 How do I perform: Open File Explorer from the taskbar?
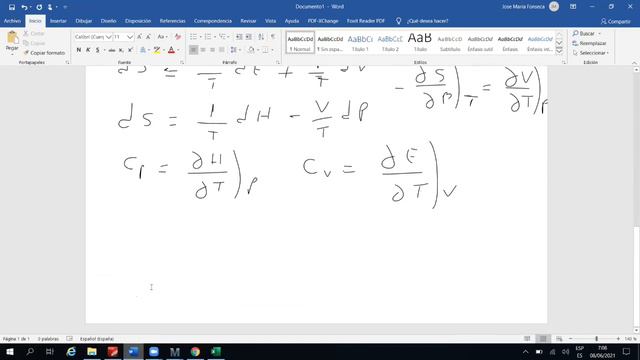[x=92, y=351]
